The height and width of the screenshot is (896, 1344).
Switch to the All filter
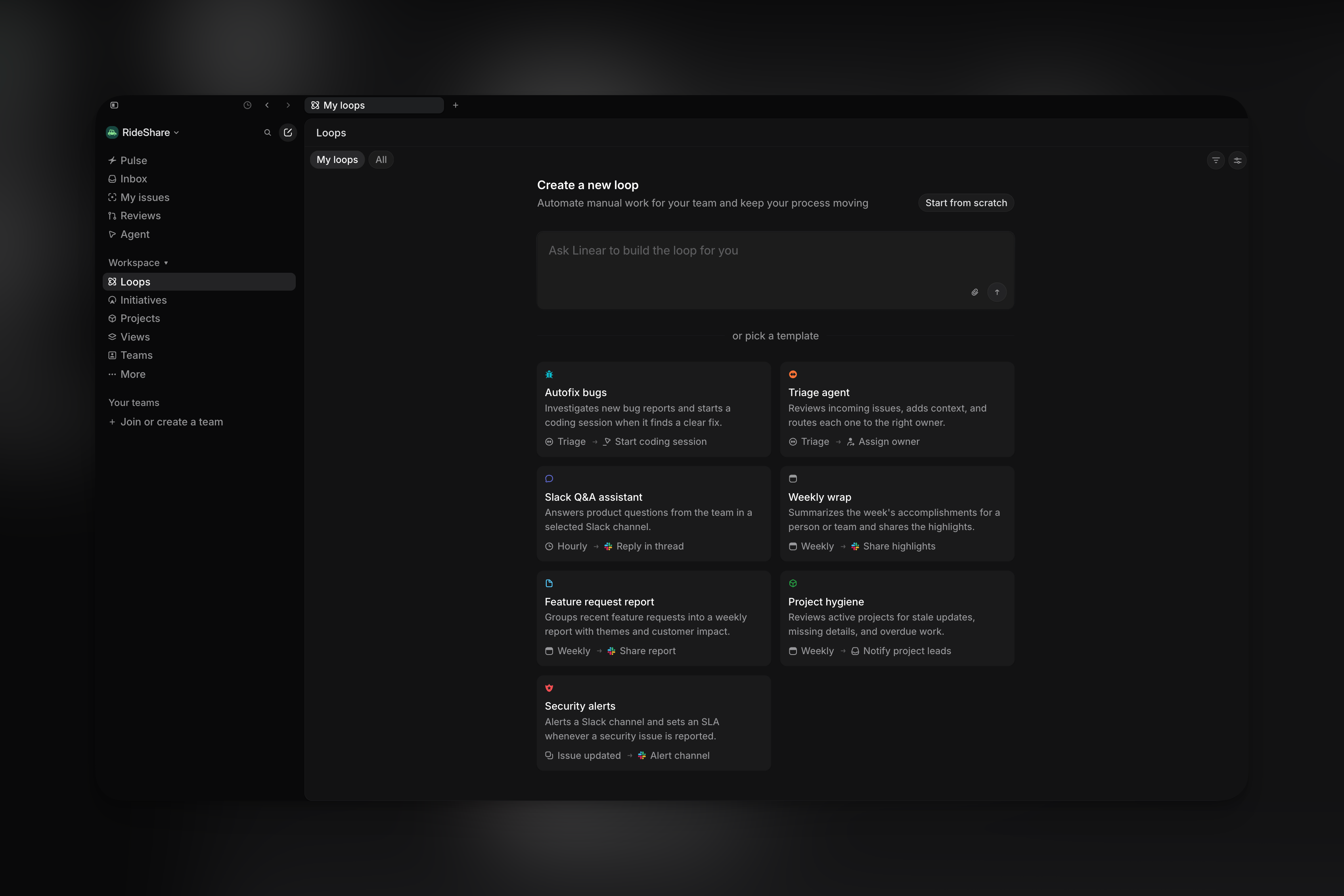click(x=381, y=160)
